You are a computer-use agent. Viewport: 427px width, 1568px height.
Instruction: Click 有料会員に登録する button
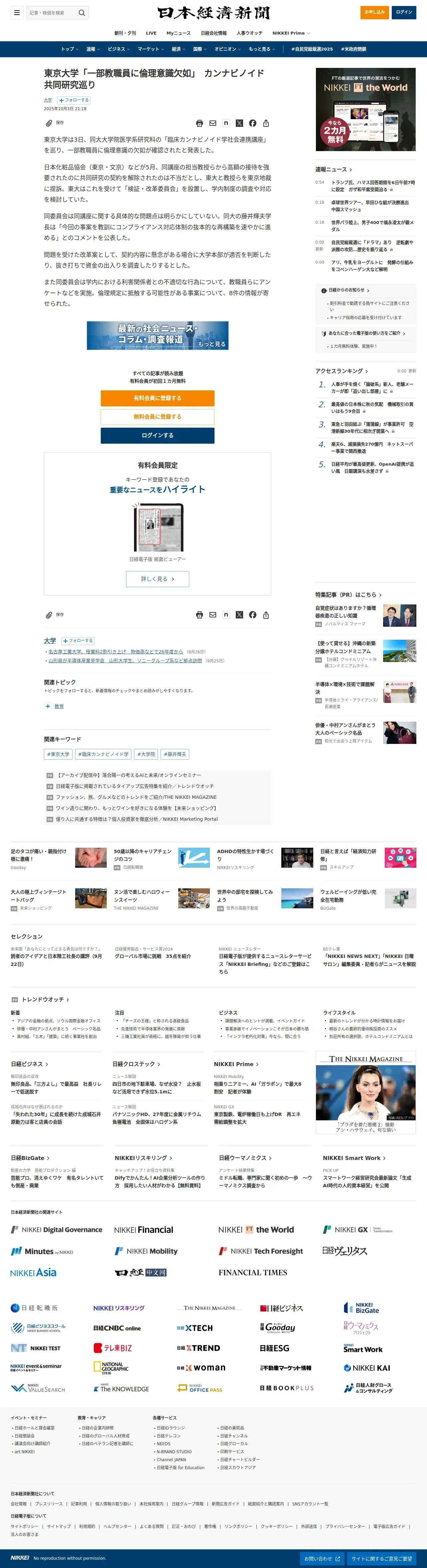[x=158, y=398]
